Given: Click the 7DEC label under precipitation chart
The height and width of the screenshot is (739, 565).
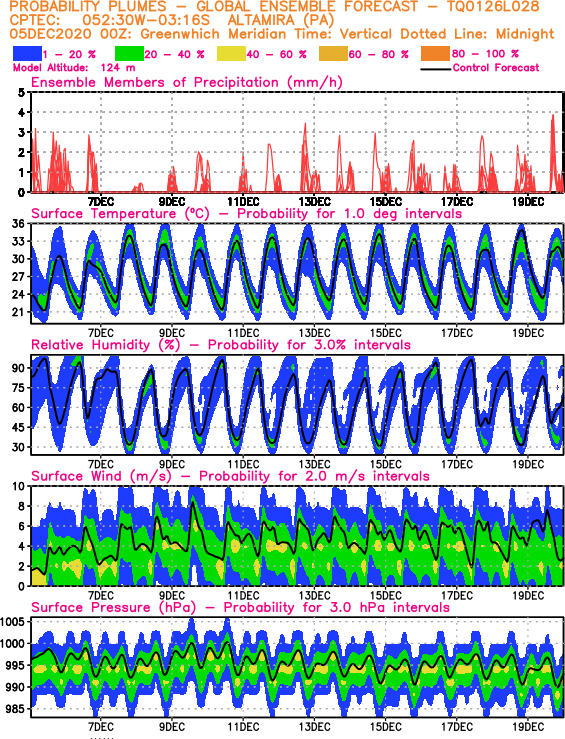Looking at the screenshot, I should coord(100,202).
